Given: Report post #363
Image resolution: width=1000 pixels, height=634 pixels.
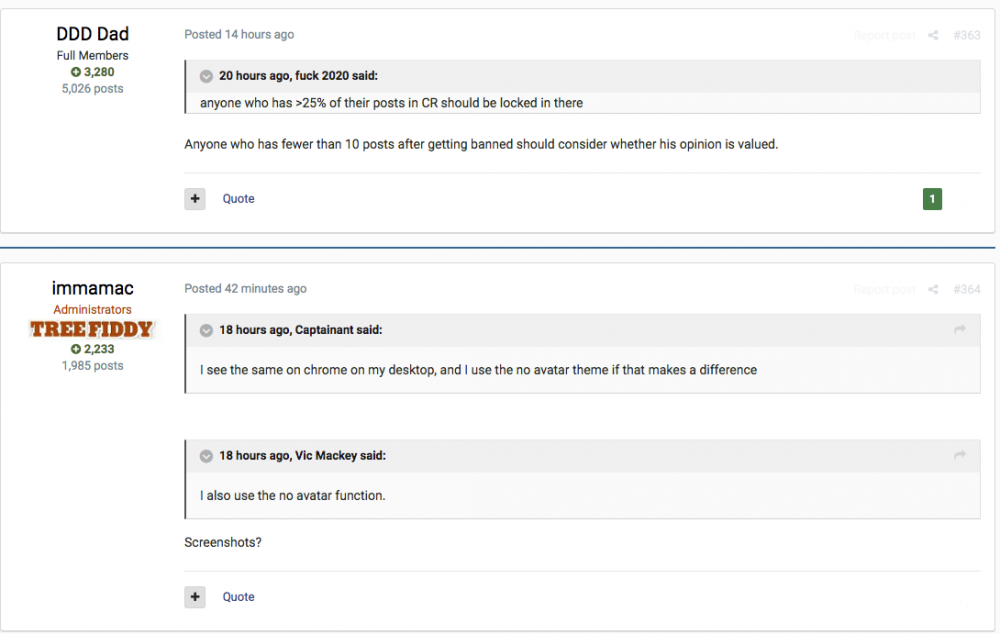Looking at the screenshot, I should click(x=884, y=35).
